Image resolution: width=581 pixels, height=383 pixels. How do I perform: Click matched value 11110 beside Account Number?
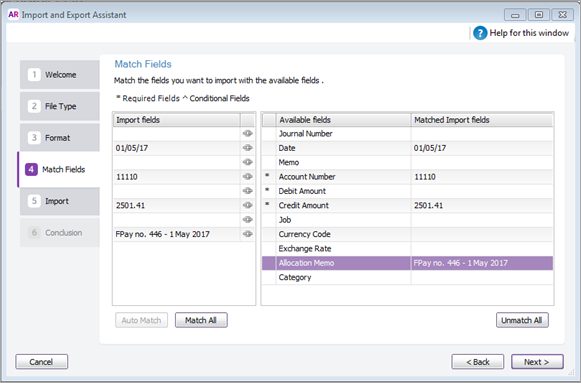click(482, 177)
